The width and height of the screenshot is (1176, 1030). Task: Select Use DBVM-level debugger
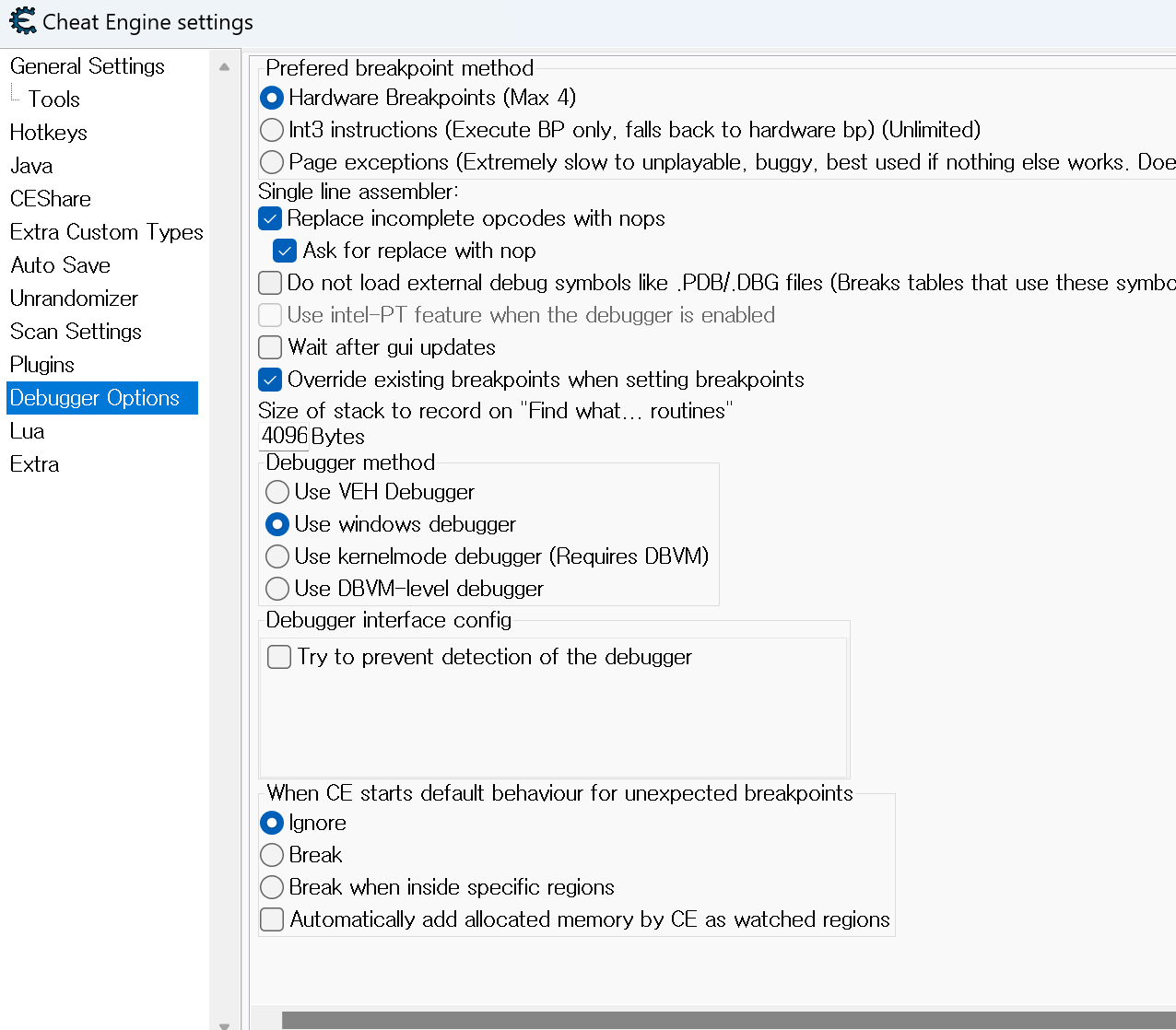point(277,589)
